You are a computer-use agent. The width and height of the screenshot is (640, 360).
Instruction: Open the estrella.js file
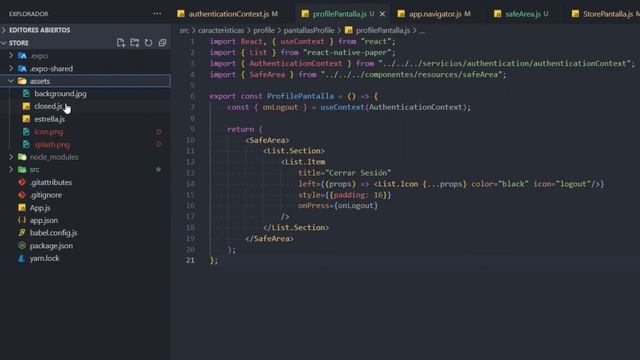point(49,119)
